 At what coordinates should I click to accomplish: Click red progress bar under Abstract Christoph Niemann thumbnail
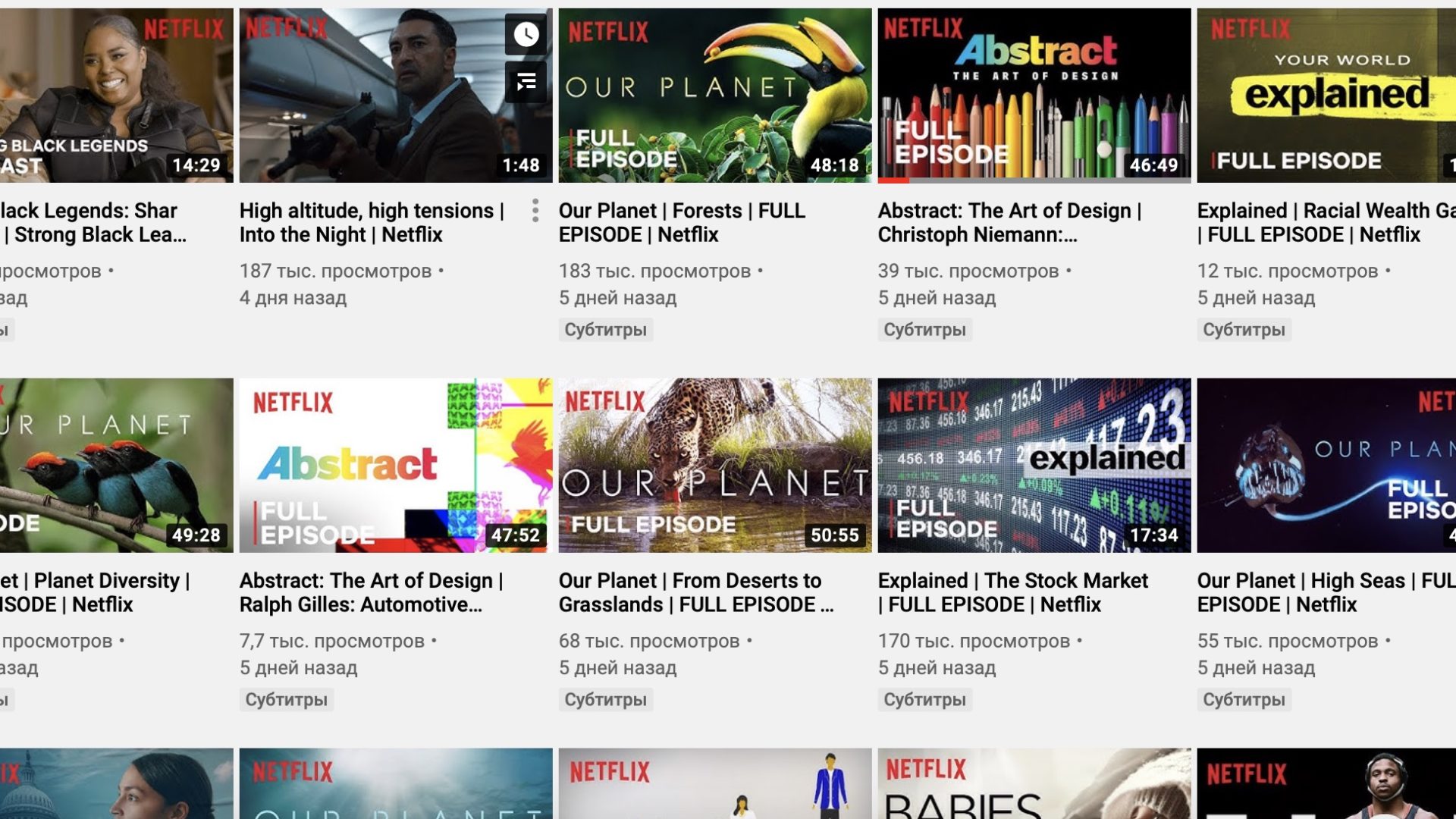[893, 180]
